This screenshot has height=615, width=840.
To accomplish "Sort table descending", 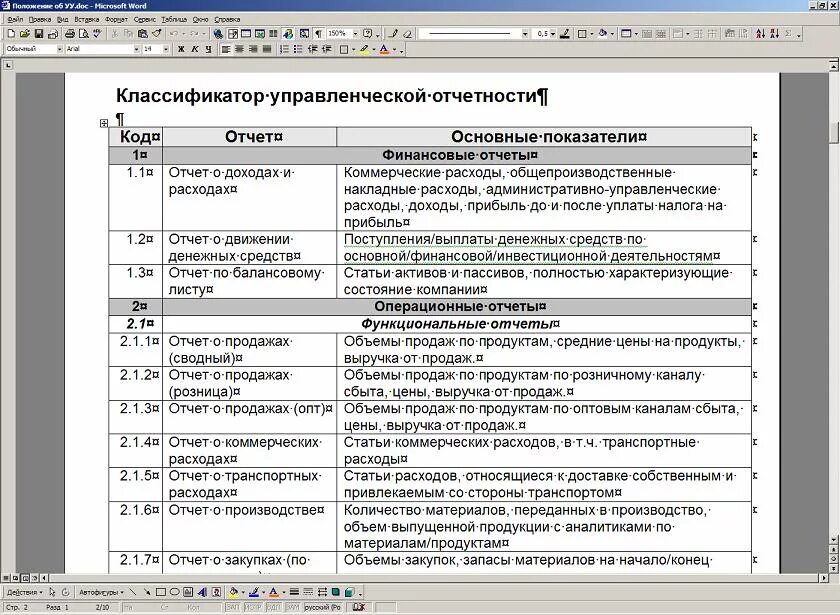I will (x=775, y=34).
